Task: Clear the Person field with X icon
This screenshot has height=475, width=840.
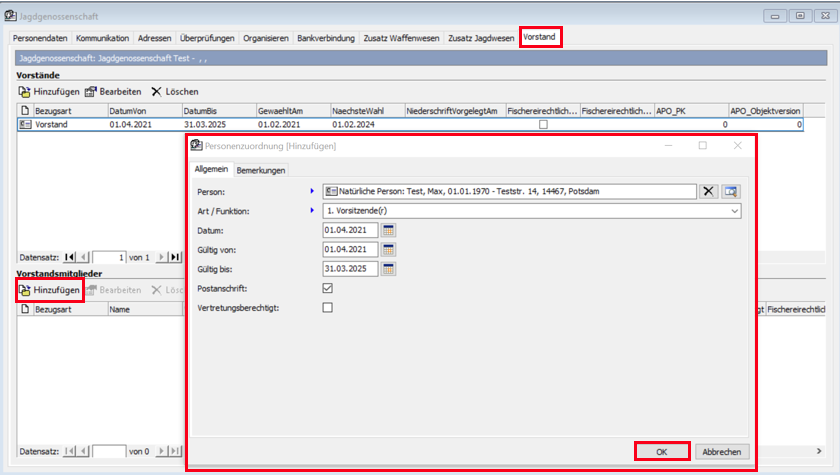Action: coord(708,192)
